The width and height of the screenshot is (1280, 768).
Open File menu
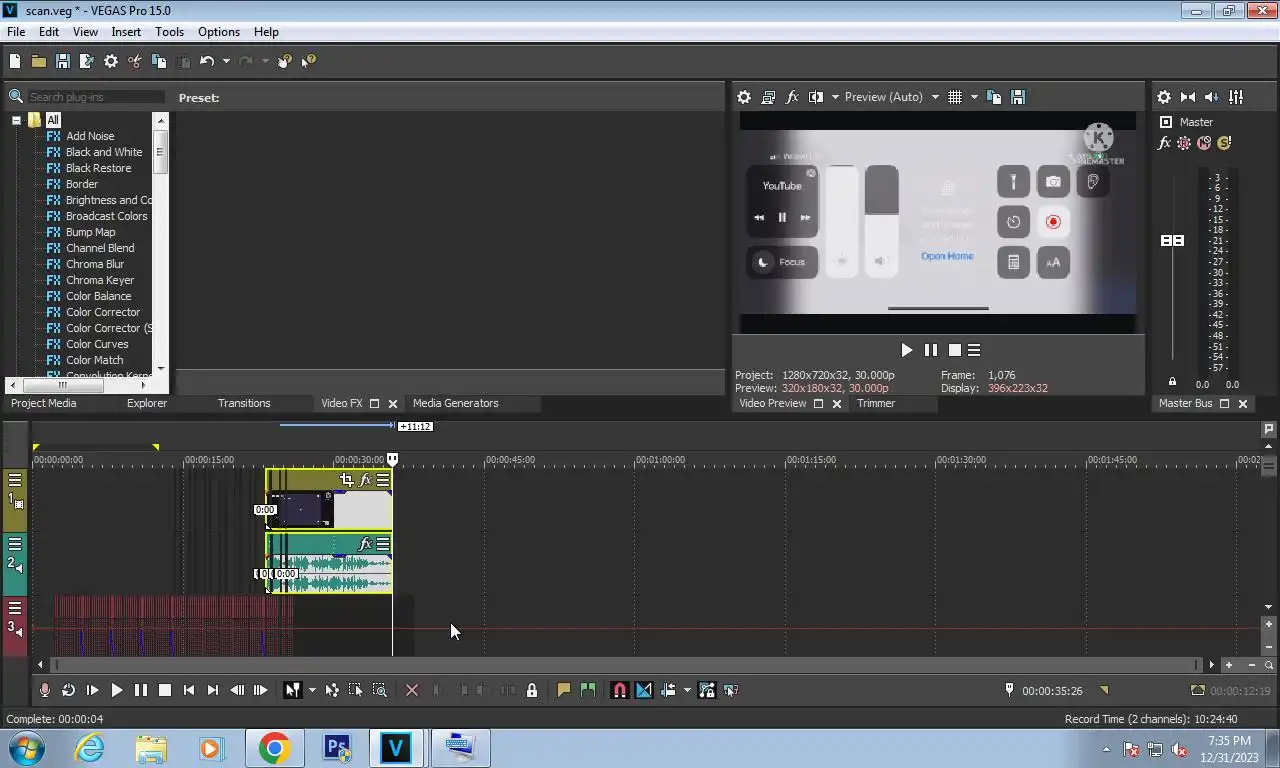[16, 32]
